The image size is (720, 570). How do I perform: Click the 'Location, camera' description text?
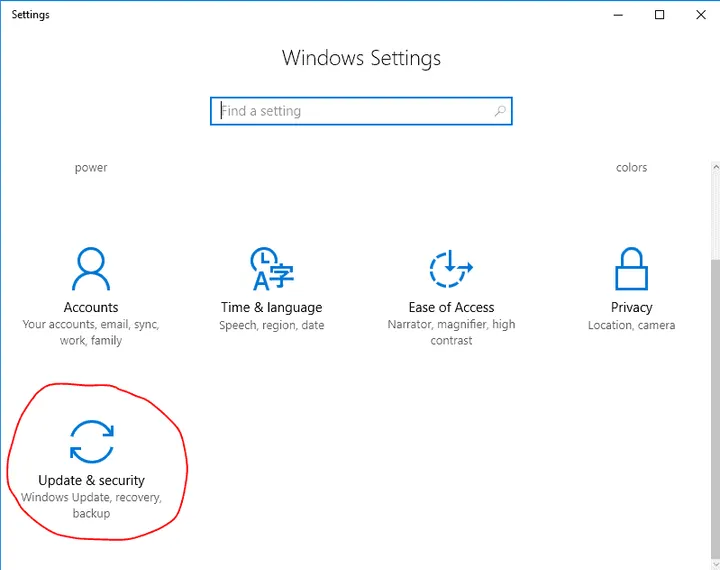(631, 326)
